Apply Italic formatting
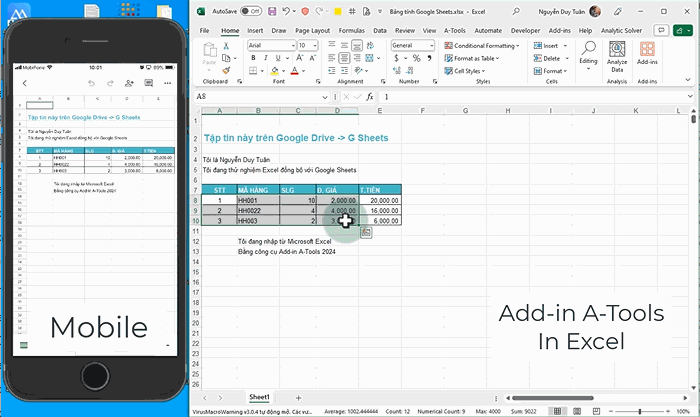This screenshot has width=700, height=417. point(266,58)
